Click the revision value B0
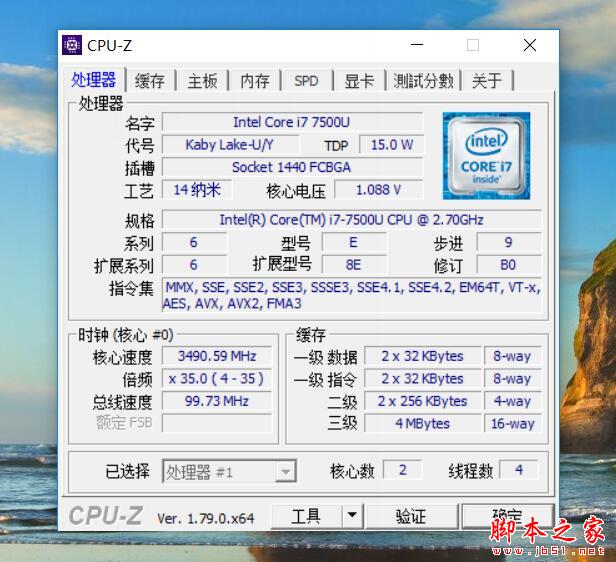 pyautogui.click(x=509, y=265)
